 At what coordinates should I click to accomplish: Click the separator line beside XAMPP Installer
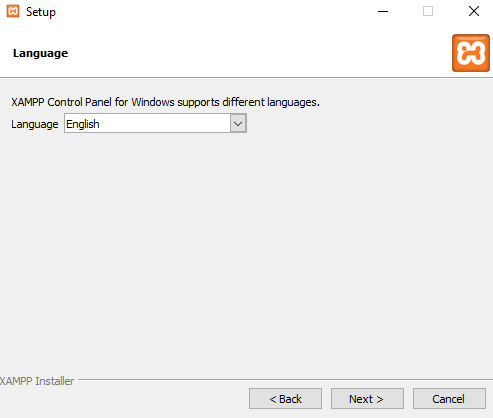tap(285, 379)
